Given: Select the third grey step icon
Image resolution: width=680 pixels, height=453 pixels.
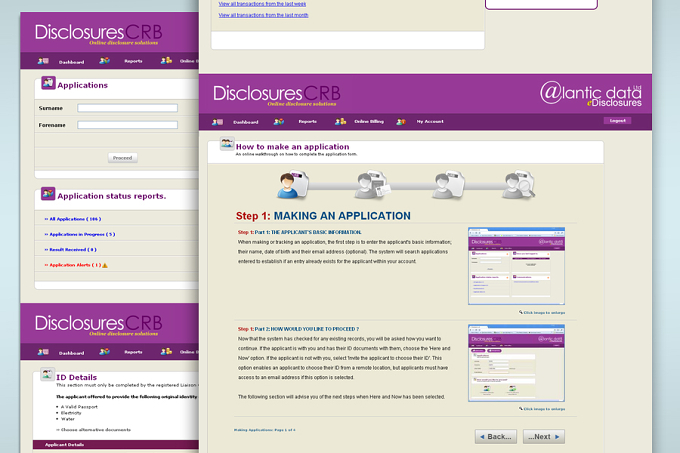Looking at the screenshot, I should pyautogui.click(x=448, y=185).
